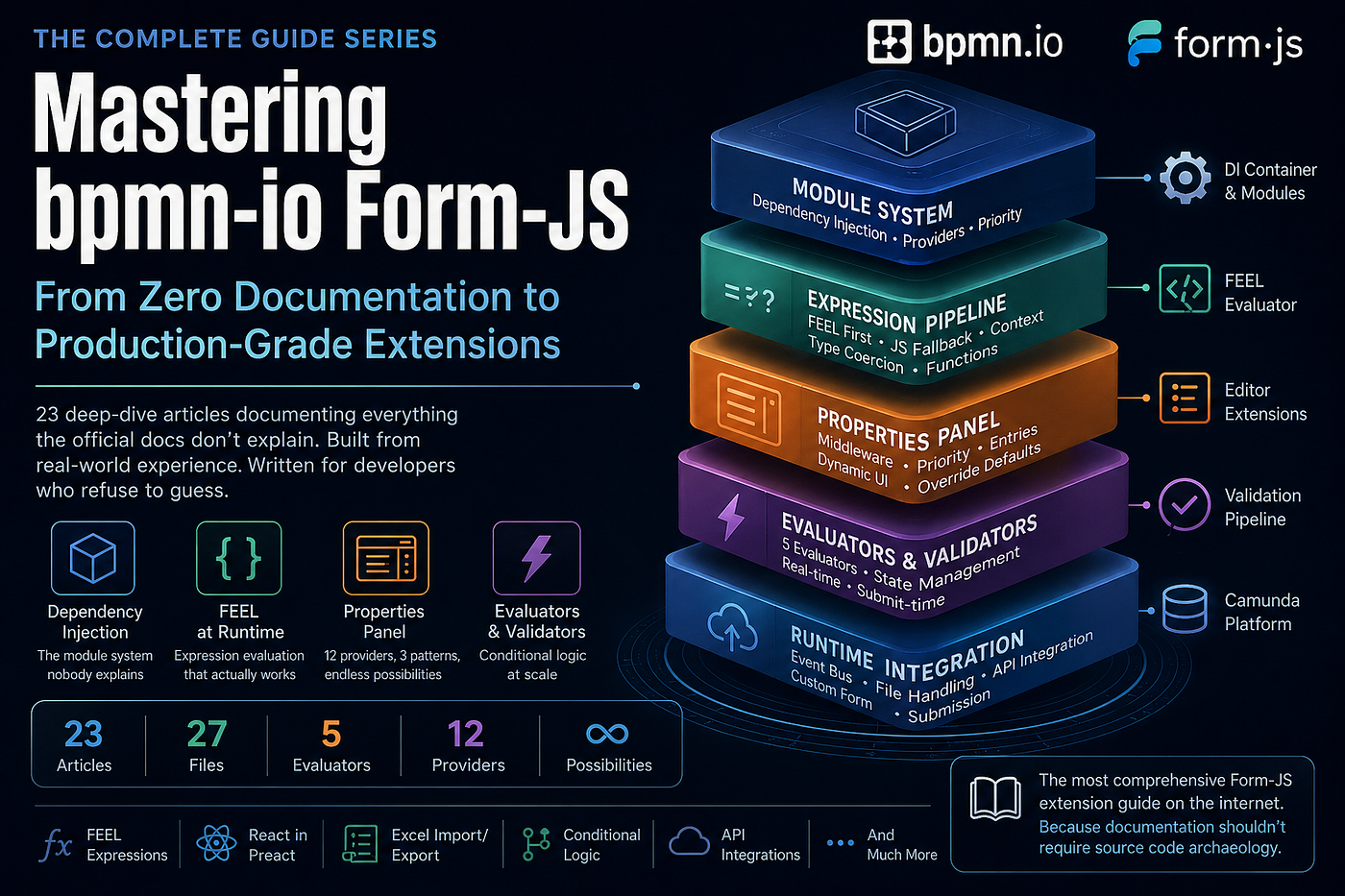
Task: Click "The most comprehensive Form-JS extension guide" text
Action: coord(1165,791)
